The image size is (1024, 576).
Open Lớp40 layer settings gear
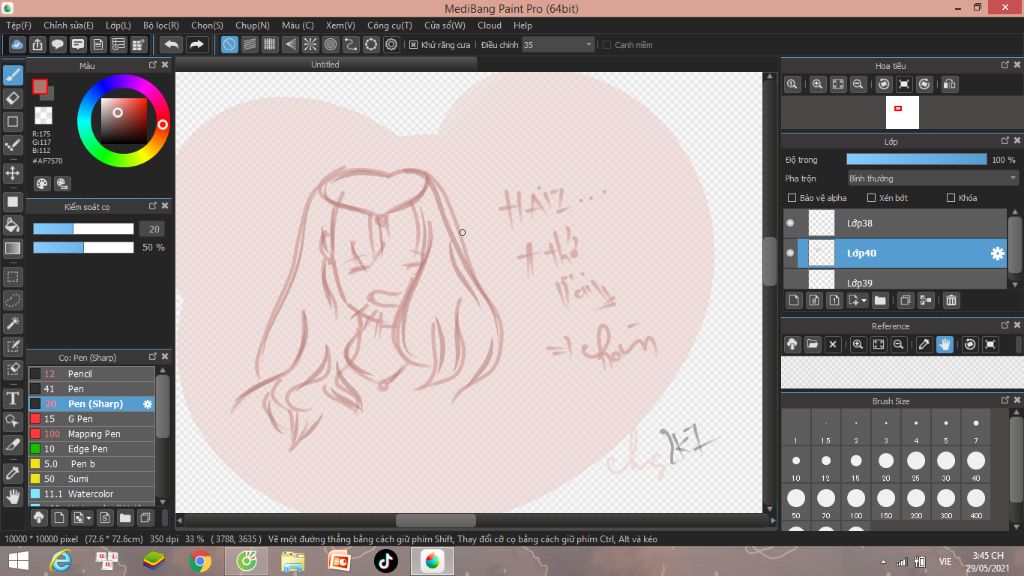click(x=997, y=253)
